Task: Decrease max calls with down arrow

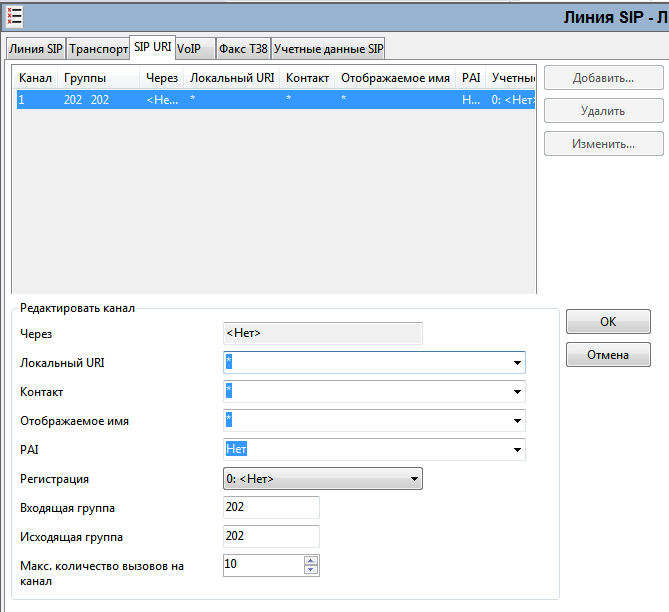Action: coord(311,570)
